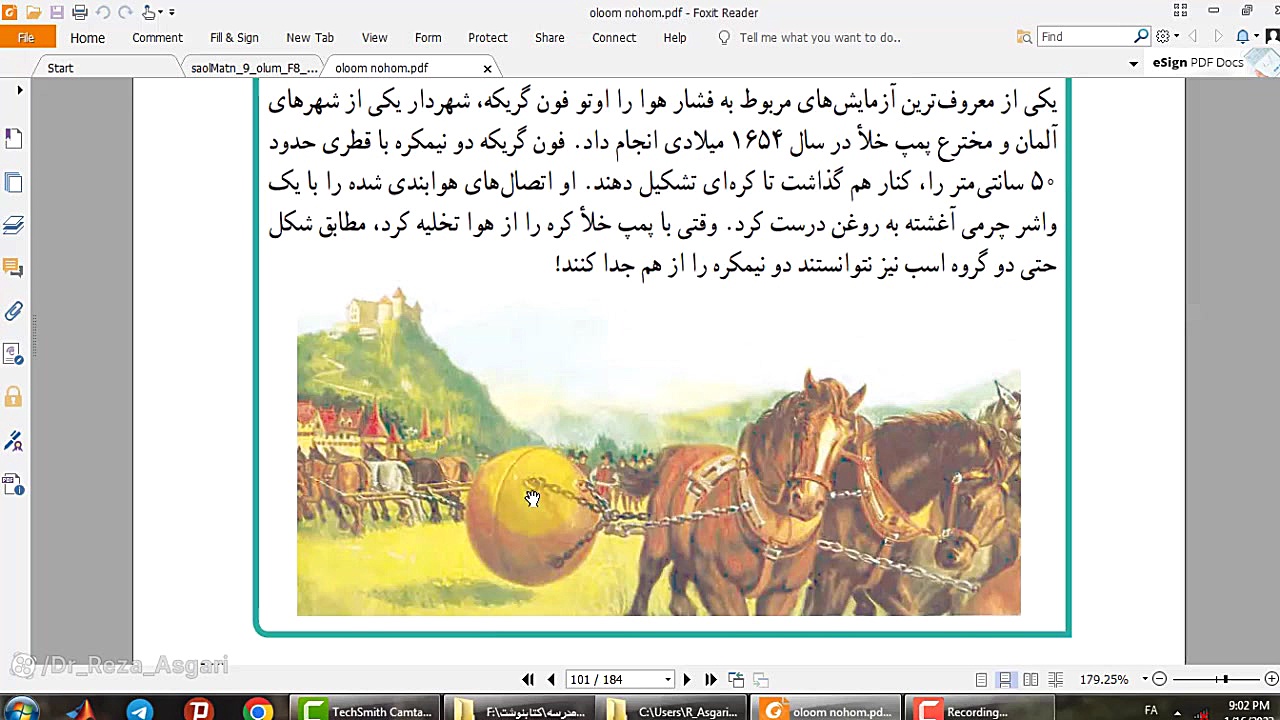Viewport: 1280px width, 720px height.
Task: Open the Layers panel in the sidebar
Action: click(14, 225)
